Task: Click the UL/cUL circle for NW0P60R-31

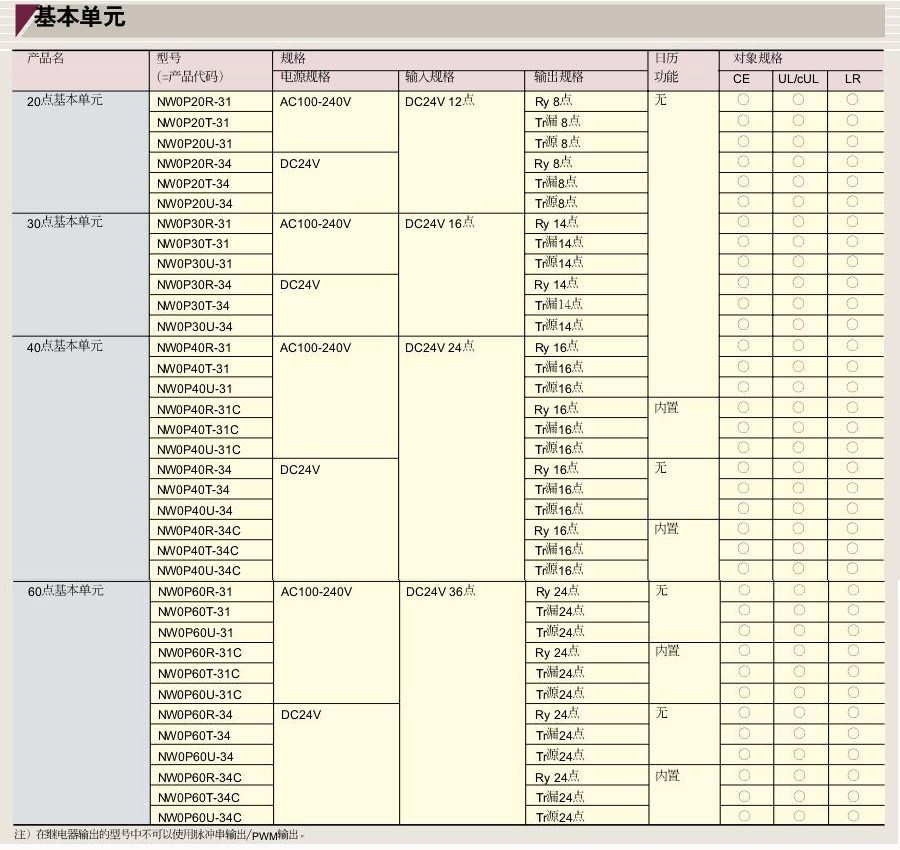Action: [799, 590]
